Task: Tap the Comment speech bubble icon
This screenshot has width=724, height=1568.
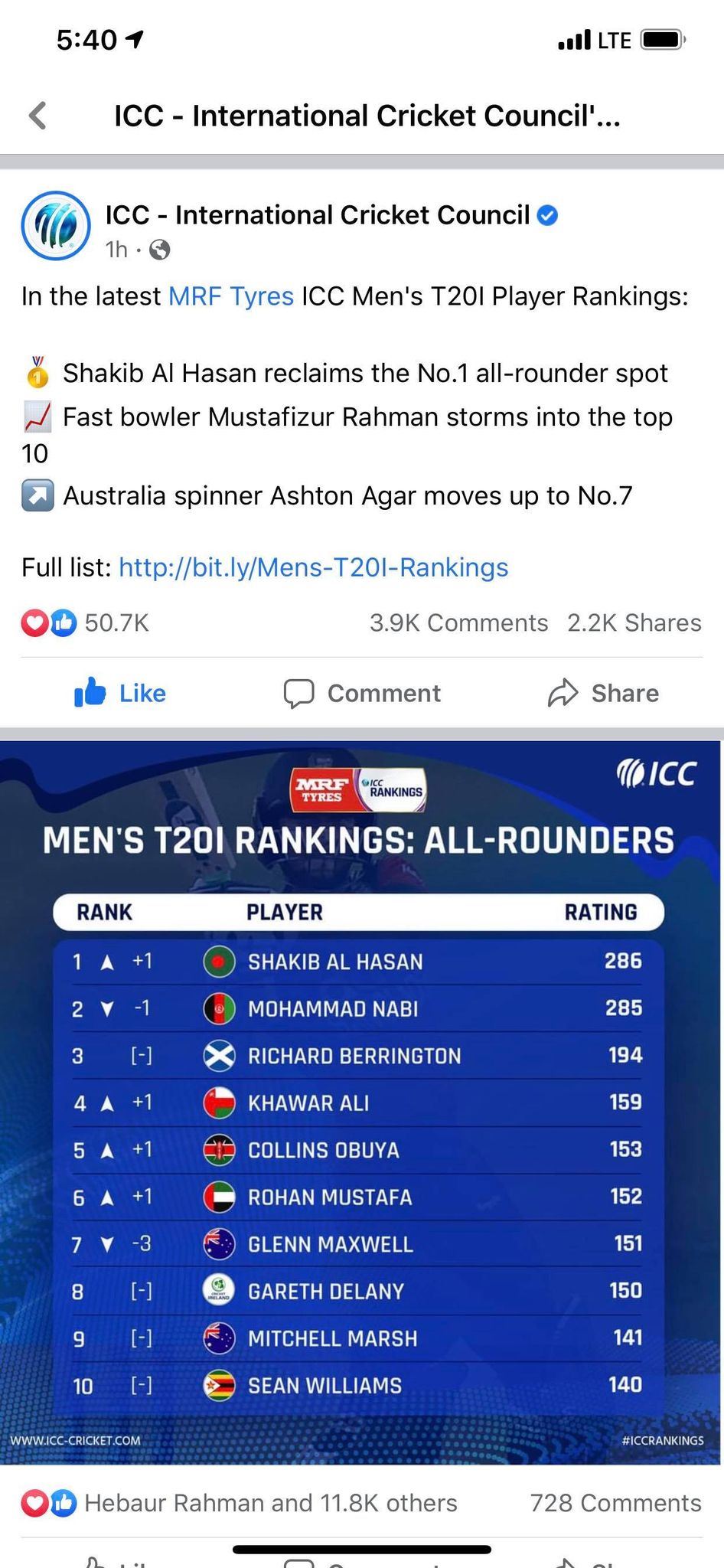Action: click(x=298, y=693)
